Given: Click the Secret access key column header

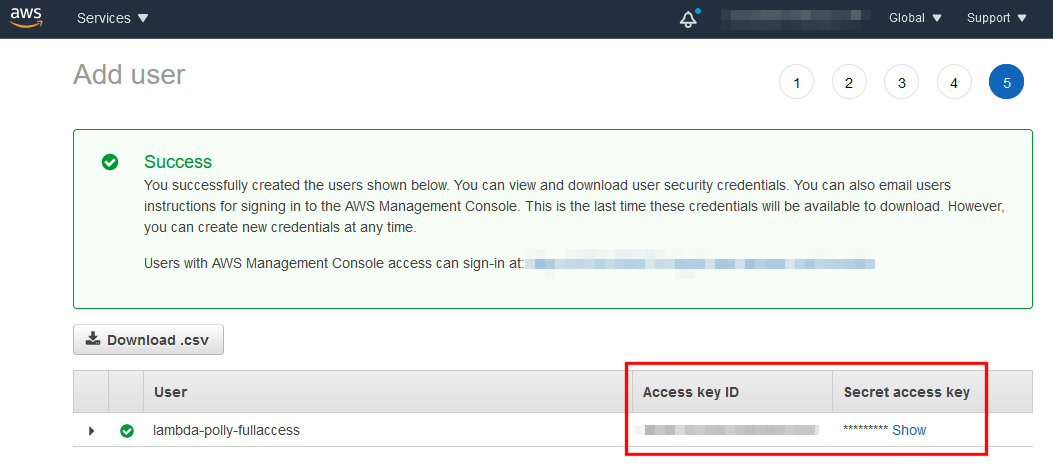Looking at the screenshot, I should tap(906, 392).
